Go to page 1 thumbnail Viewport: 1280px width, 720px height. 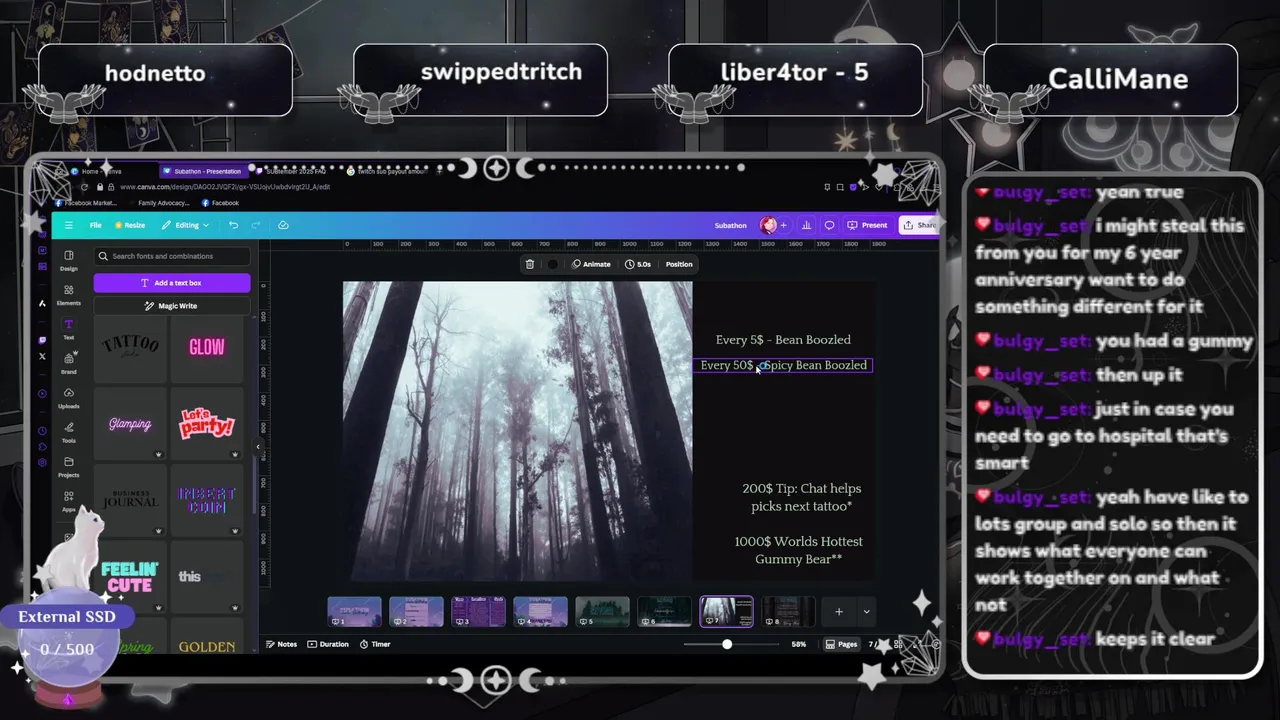(354, 612)
